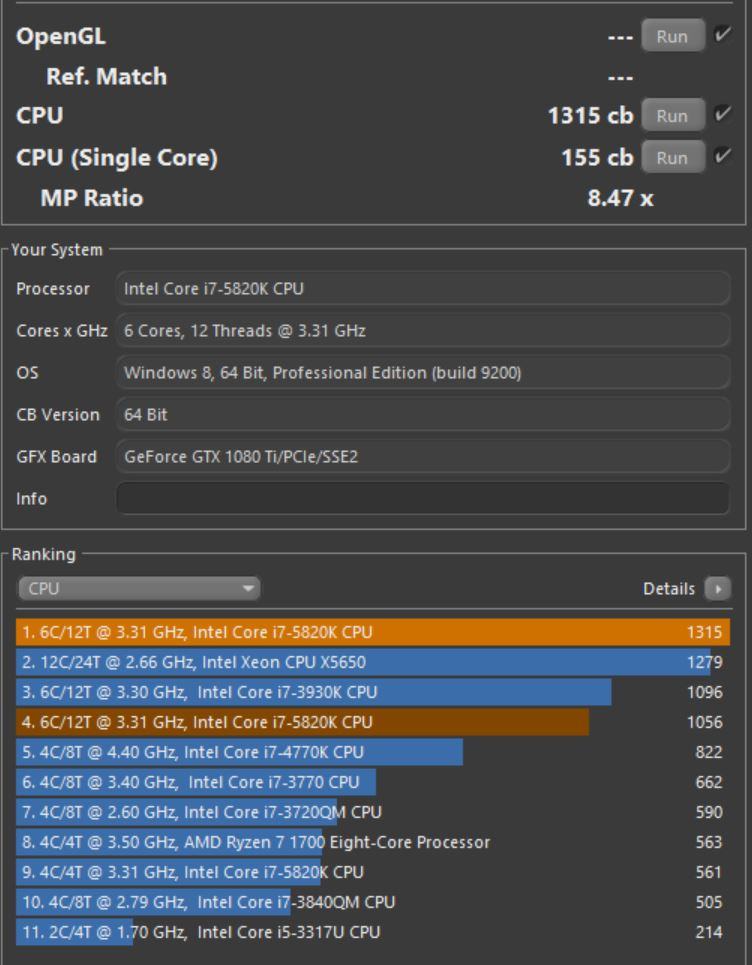Click the OS field showing Windows 8
Screen dimensions: 752x965
pyautogui.click(x=423, y=374)
